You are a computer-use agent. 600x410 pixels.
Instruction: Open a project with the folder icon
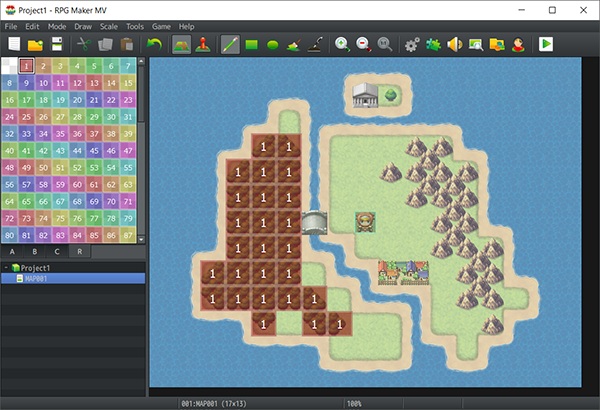click(35, 44)
